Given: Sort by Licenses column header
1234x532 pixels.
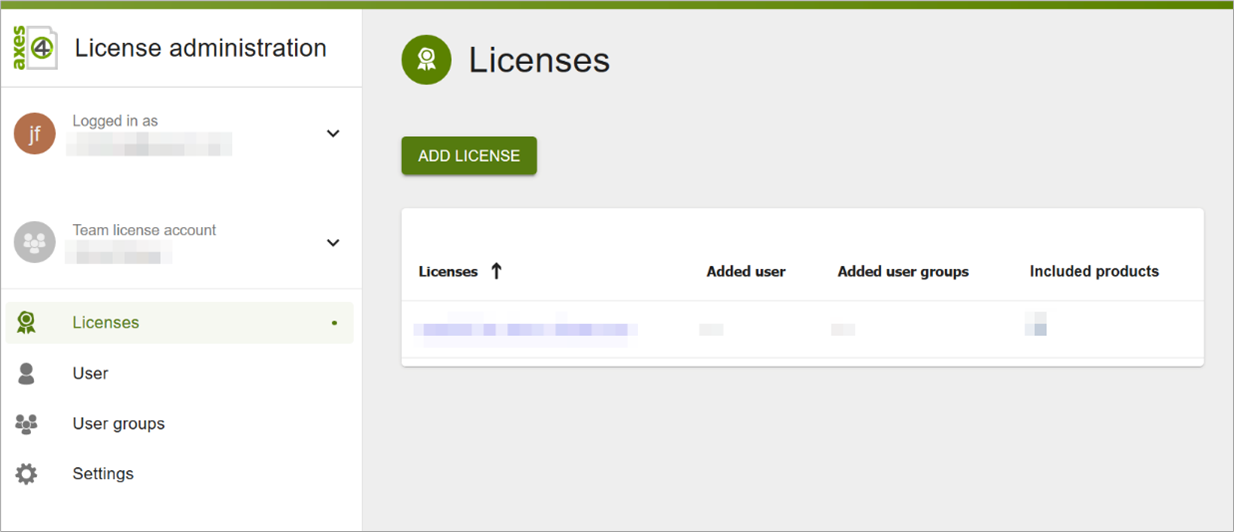Looking at the screenshot, I should coord(448,272).
